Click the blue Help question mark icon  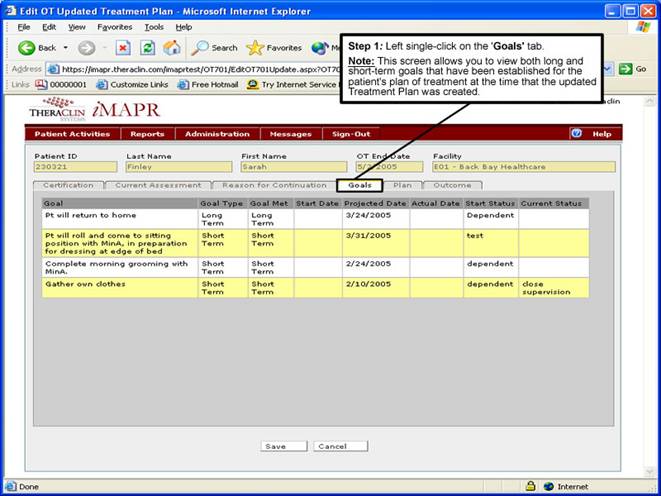(576, 133)
